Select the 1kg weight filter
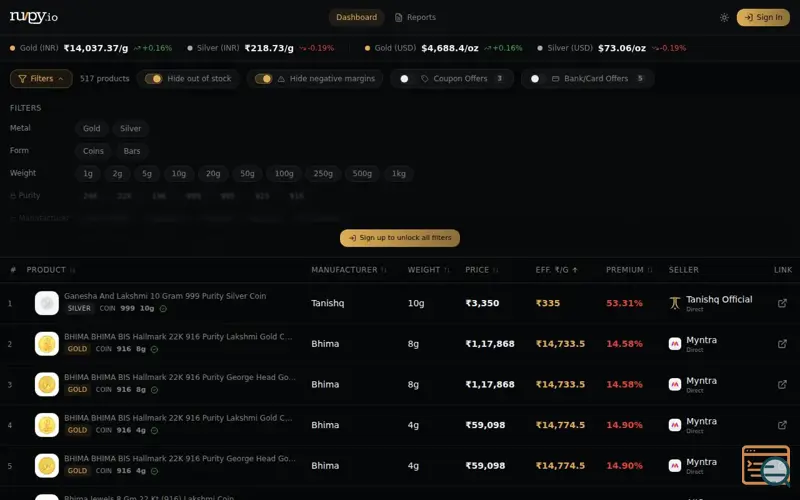Screen dimensions: 800x500 (x=399, y=173)
